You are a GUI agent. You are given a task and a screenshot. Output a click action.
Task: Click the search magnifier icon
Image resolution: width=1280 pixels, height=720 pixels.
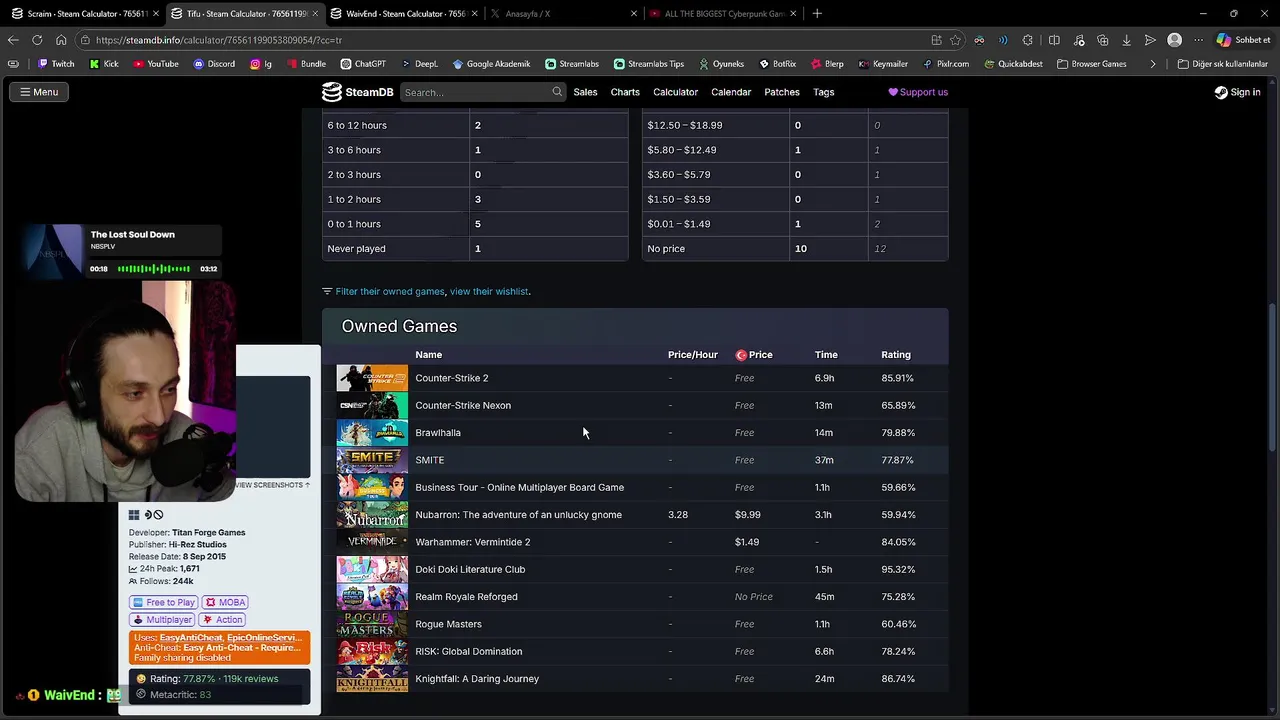tap(557, 92)
